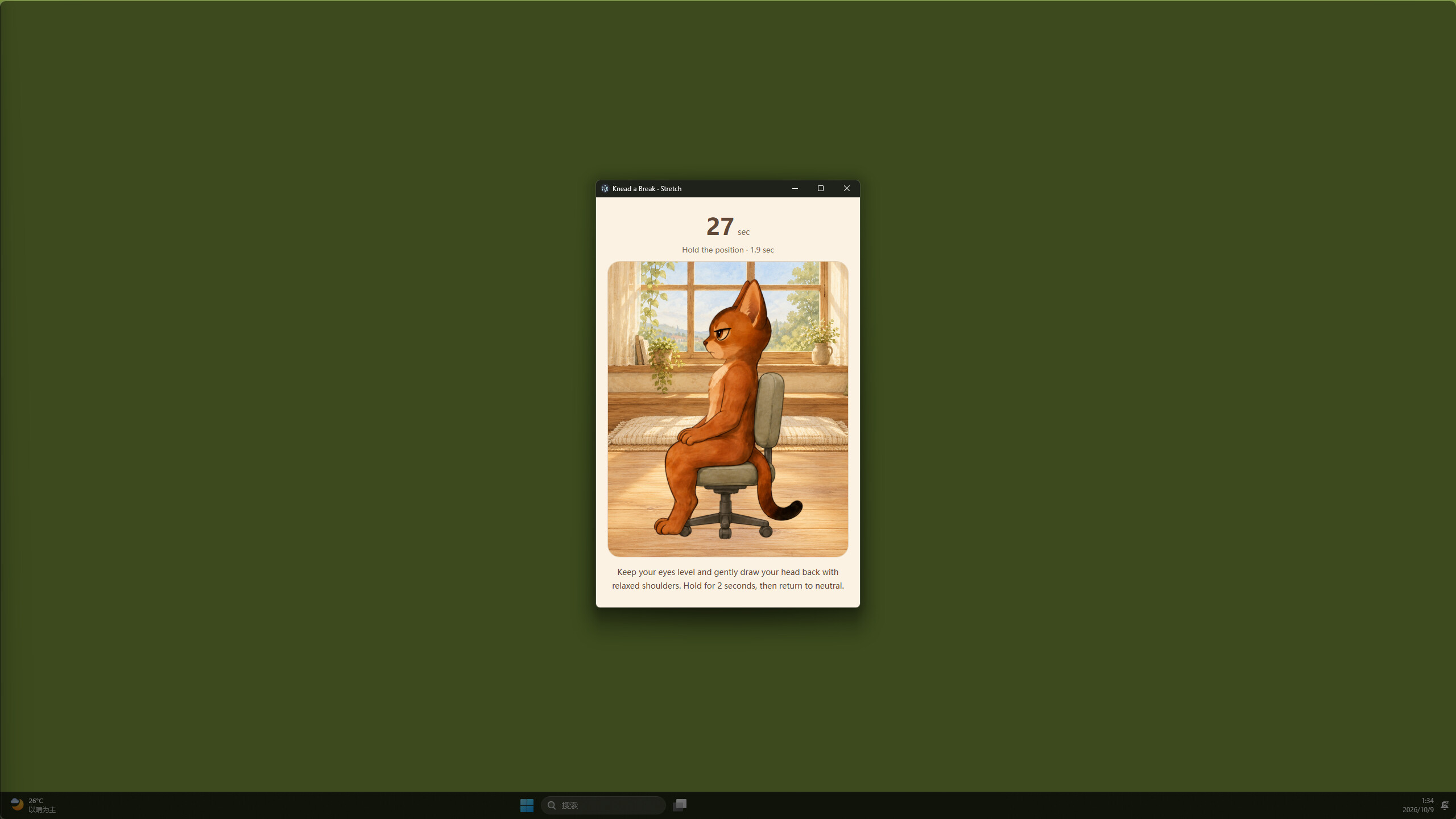Click the 'Knead a Break · Stretch' window title
The width and height of the screenshot is (1456, 819).
click(647, 188)
